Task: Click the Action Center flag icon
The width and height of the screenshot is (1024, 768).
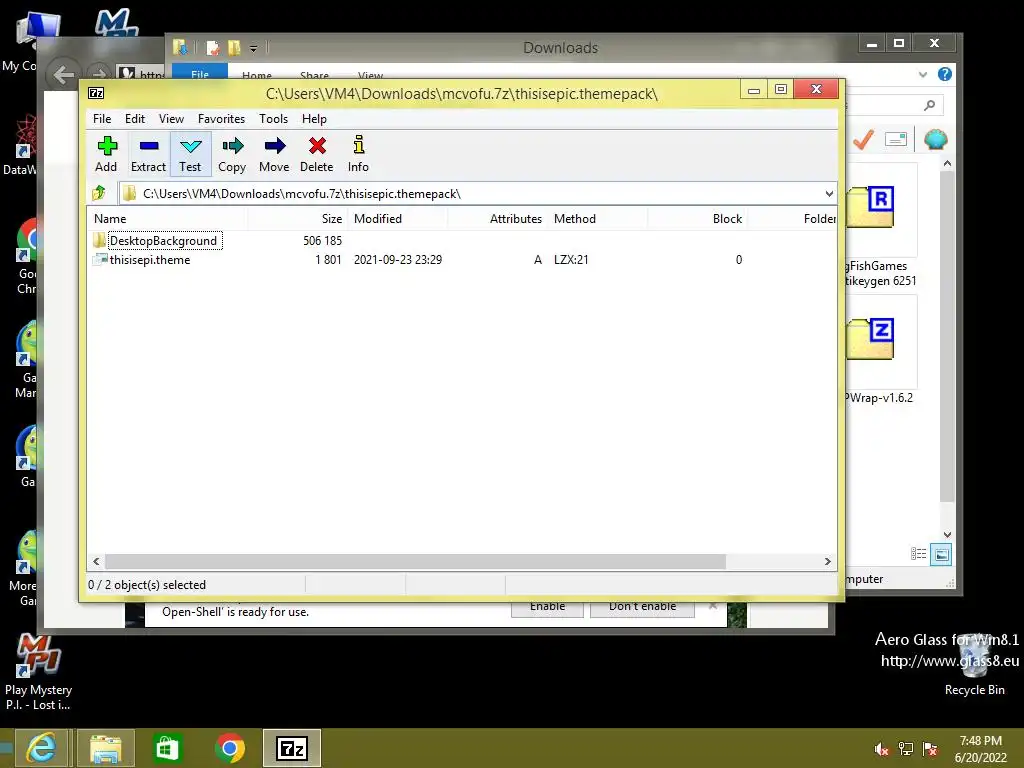Action: [x=930, y=749]
